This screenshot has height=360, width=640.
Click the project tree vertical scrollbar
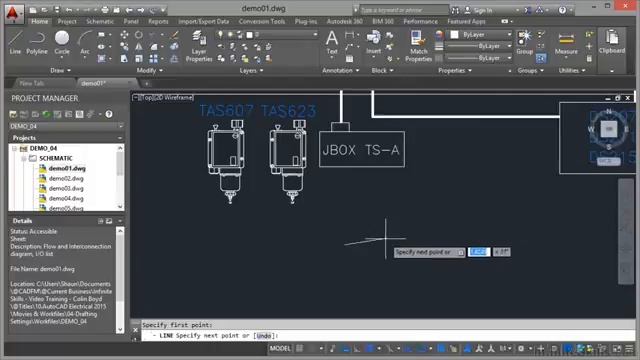(x=120, y=177)
